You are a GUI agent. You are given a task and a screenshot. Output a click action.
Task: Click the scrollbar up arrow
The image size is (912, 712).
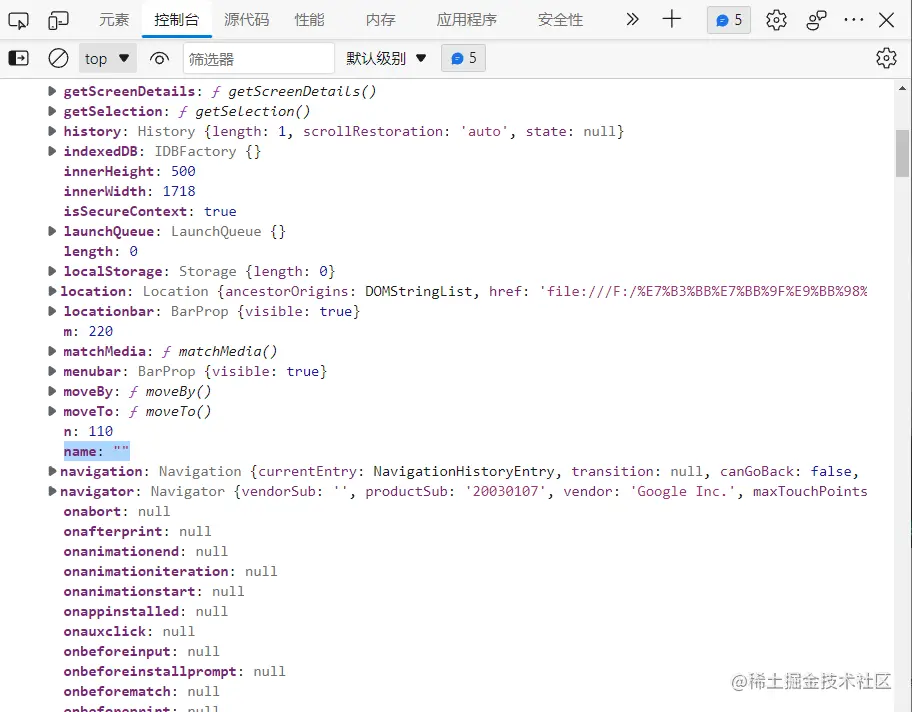902,88
